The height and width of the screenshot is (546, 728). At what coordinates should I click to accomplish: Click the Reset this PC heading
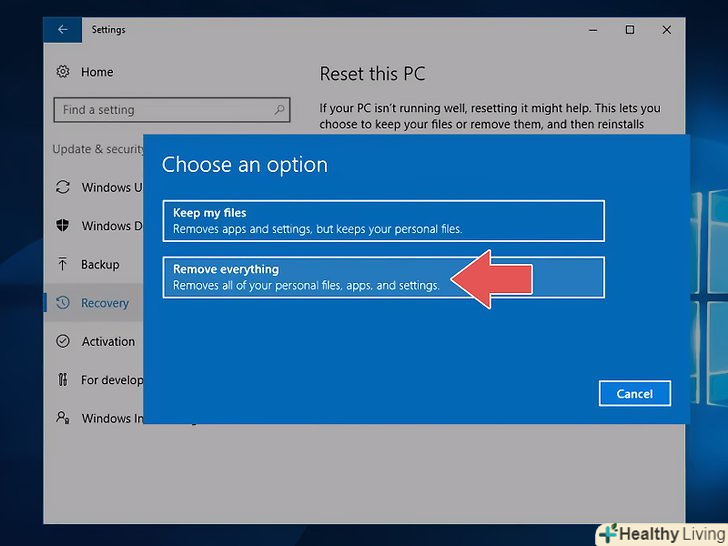372,74
